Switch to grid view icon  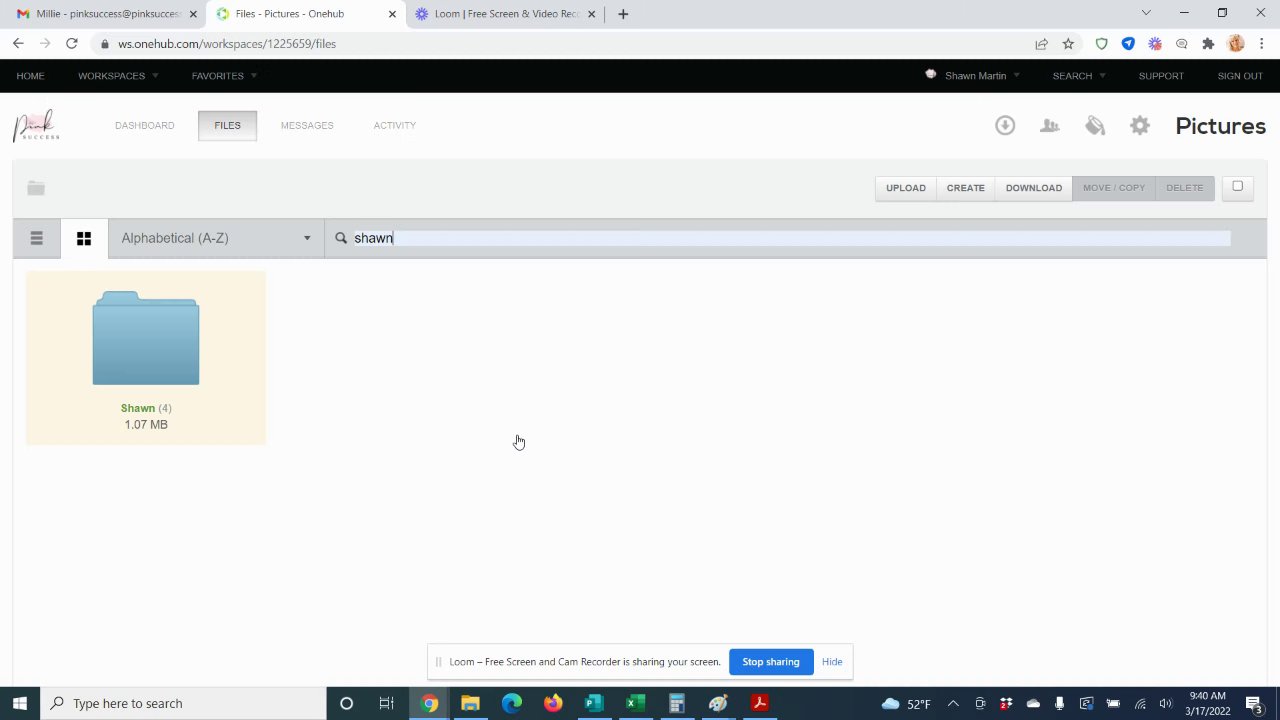(84, 238)
